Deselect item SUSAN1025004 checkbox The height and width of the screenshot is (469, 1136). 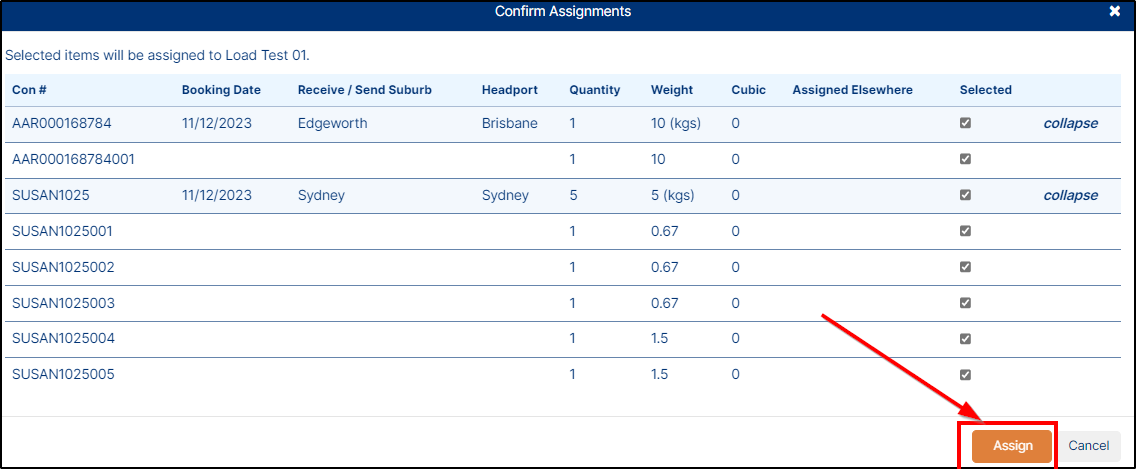coord(965,339)
